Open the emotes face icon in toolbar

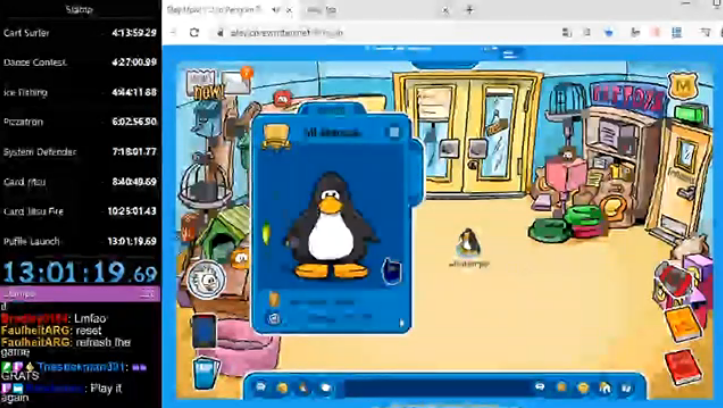click(x=282, y=388)
